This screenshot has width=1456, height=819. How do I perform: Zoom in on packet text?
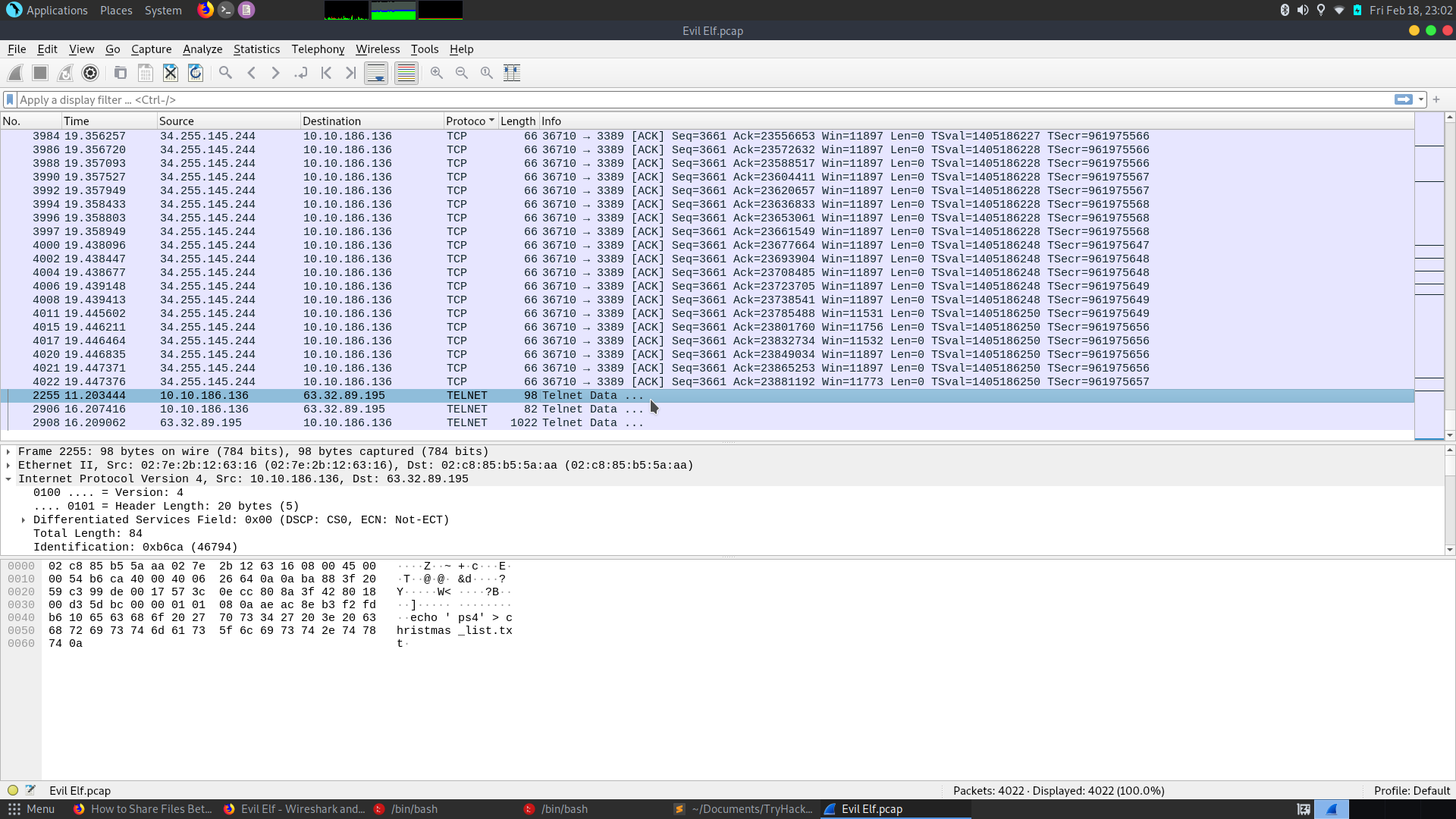pos(437,73)
